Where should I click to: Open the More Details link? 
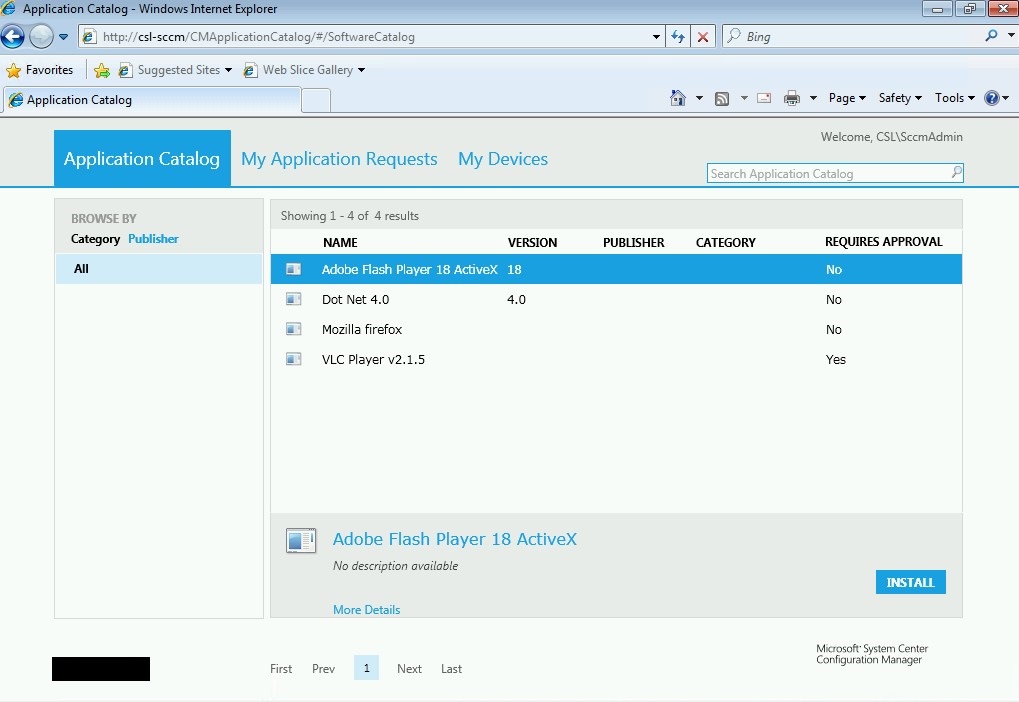[366, 610]
